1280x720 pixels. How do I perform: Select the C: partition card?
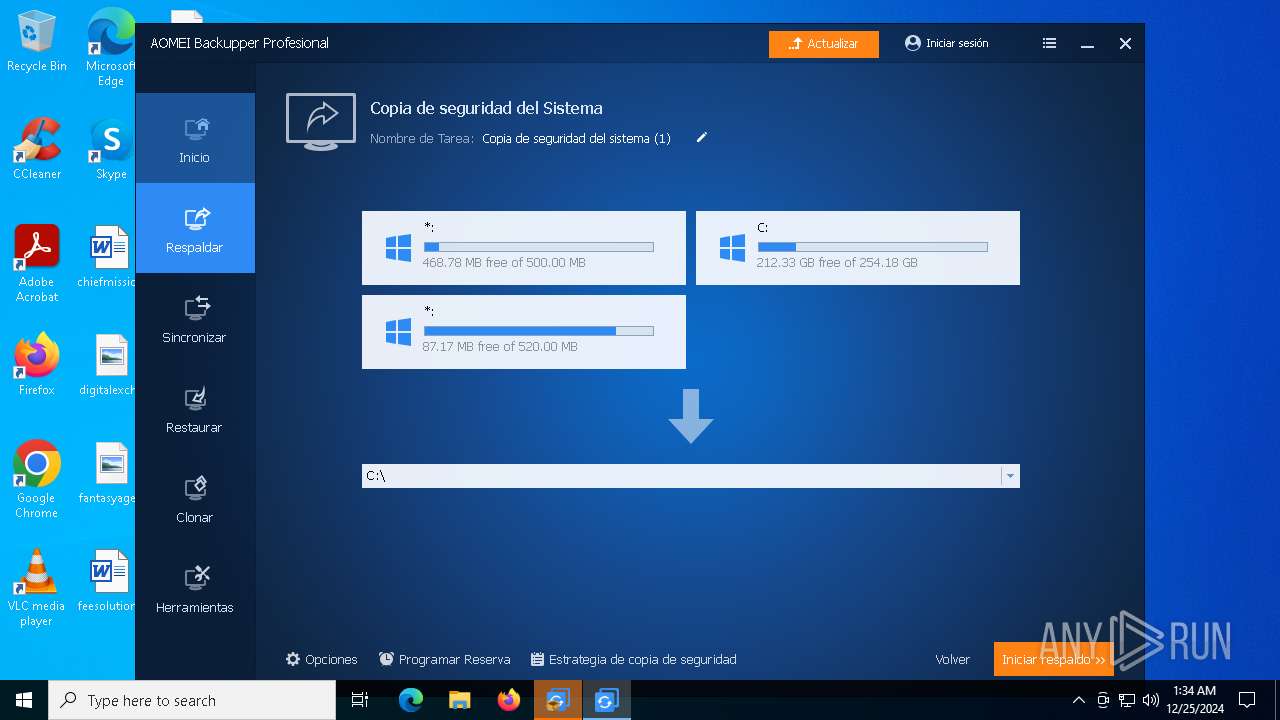coord(858,248)
